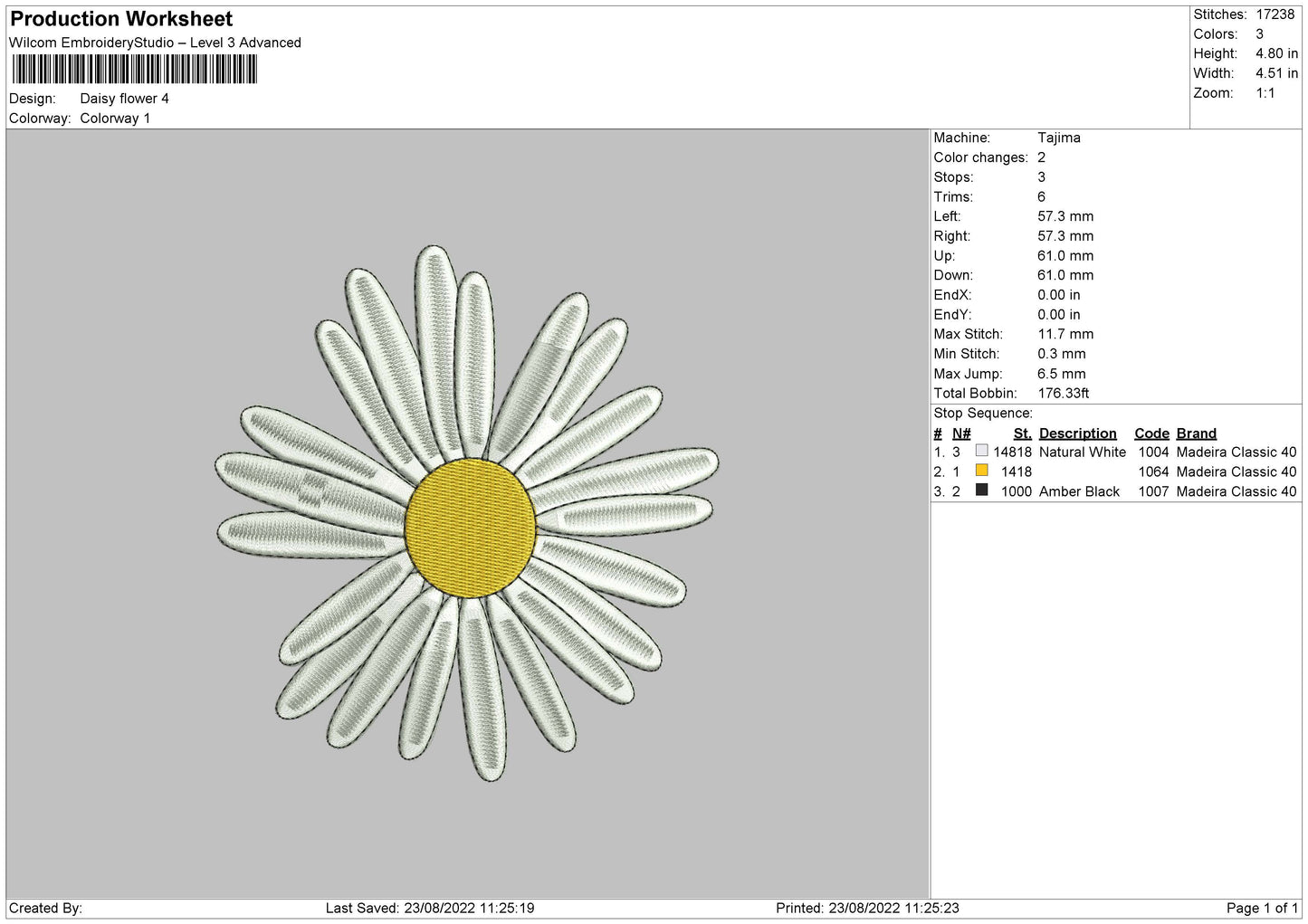Click 'Wilcom EmbroideryStudio – Level 3 Advanced' text
The height and width of the screenshot is (924, 1308).
(155, 43)
